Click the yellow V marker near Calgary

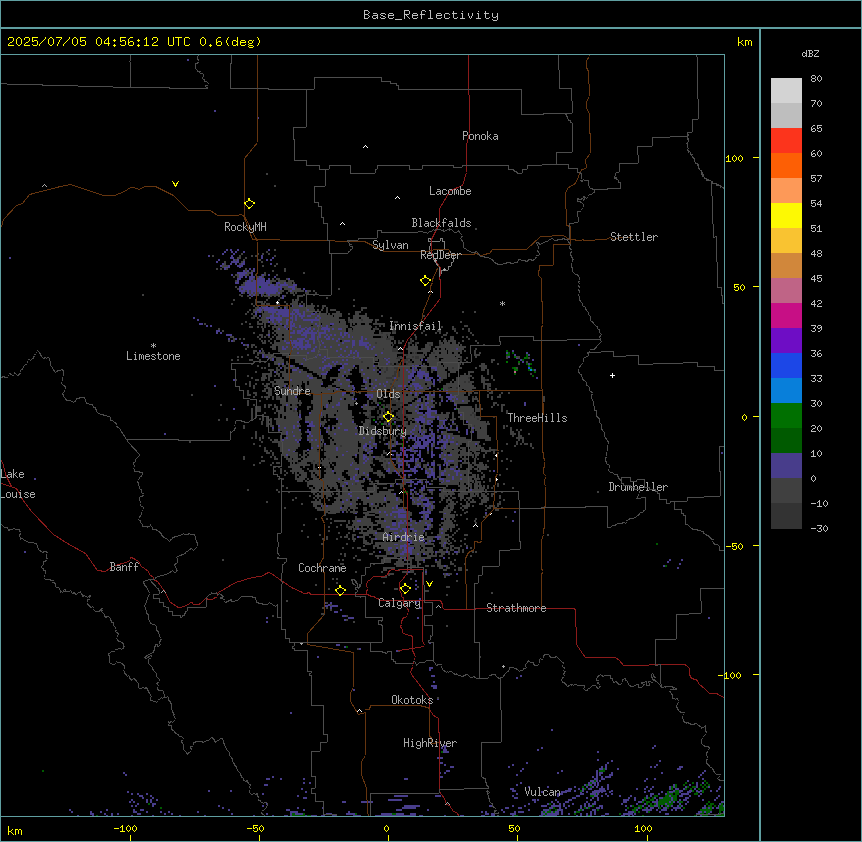click(x=429, y=584)
